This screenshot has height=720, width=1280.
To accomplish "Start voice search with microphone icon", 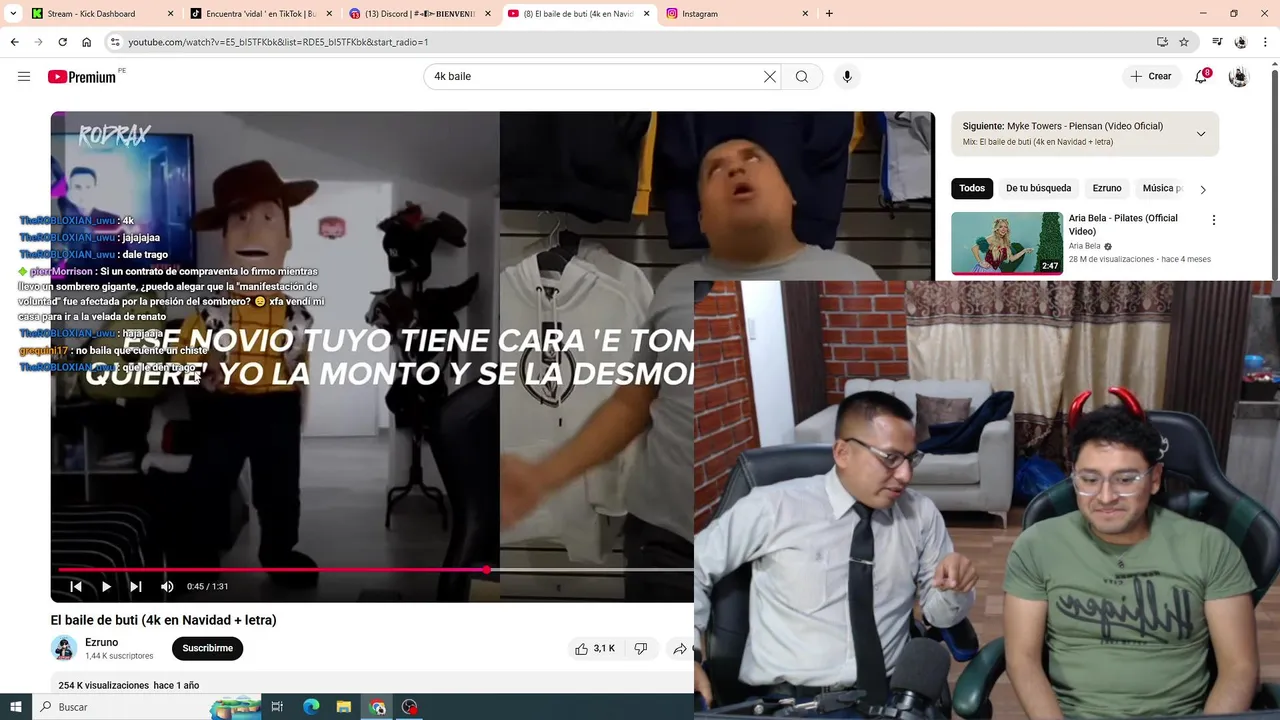I will click(847, 77).
